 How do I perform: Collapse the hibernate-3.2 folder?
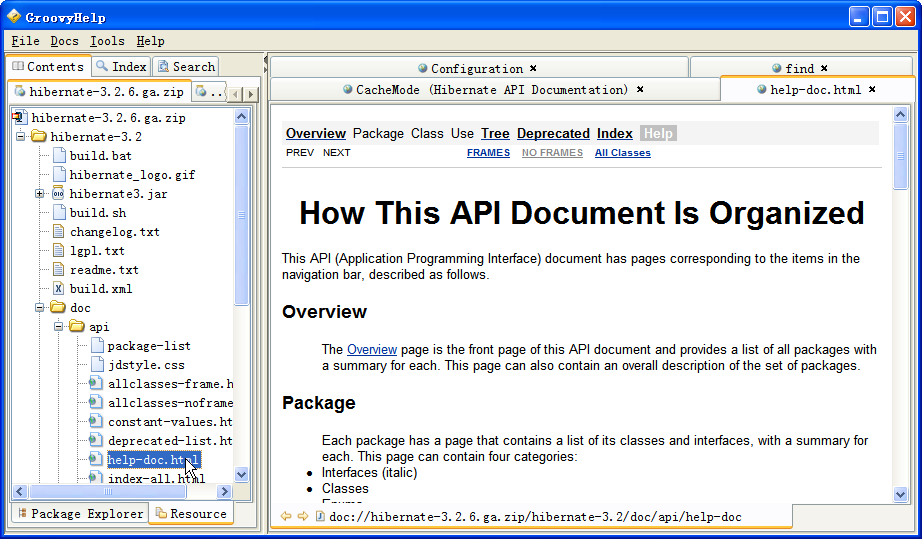[x=20, y=137]
